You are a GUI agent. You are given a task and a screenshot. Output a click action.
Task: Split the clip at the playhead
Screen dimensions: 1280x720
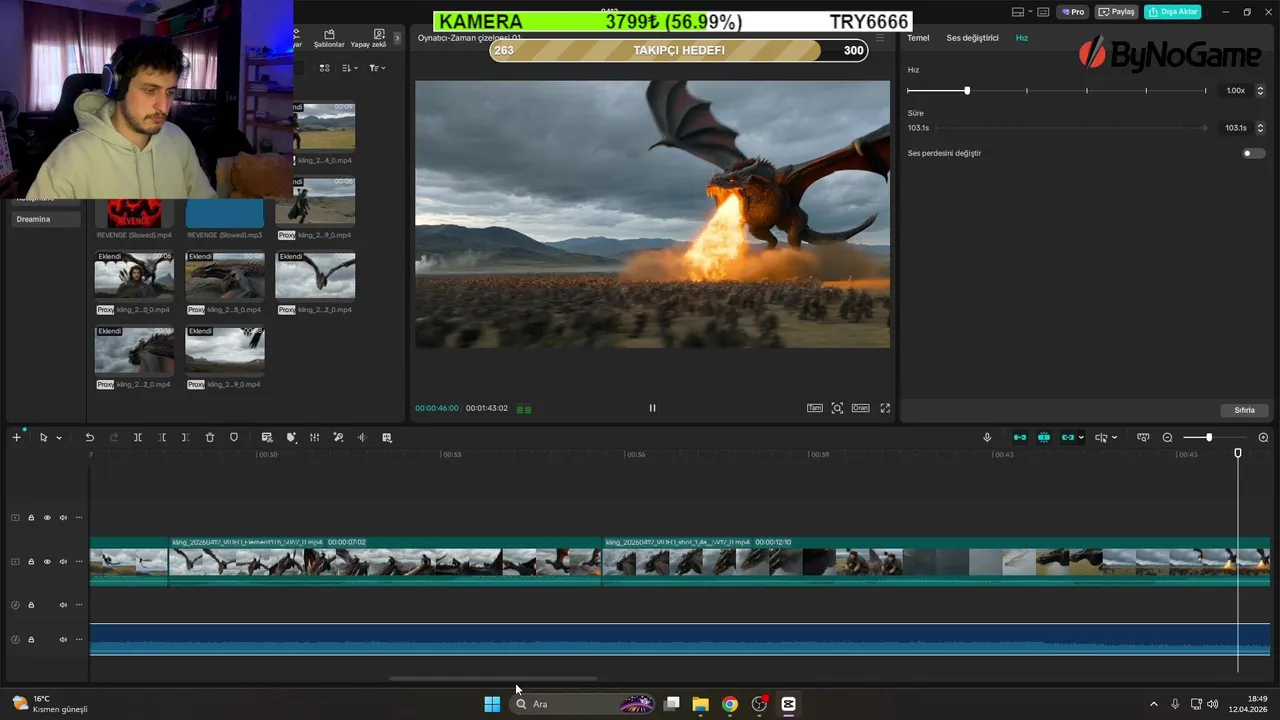[x=138, y=437]
